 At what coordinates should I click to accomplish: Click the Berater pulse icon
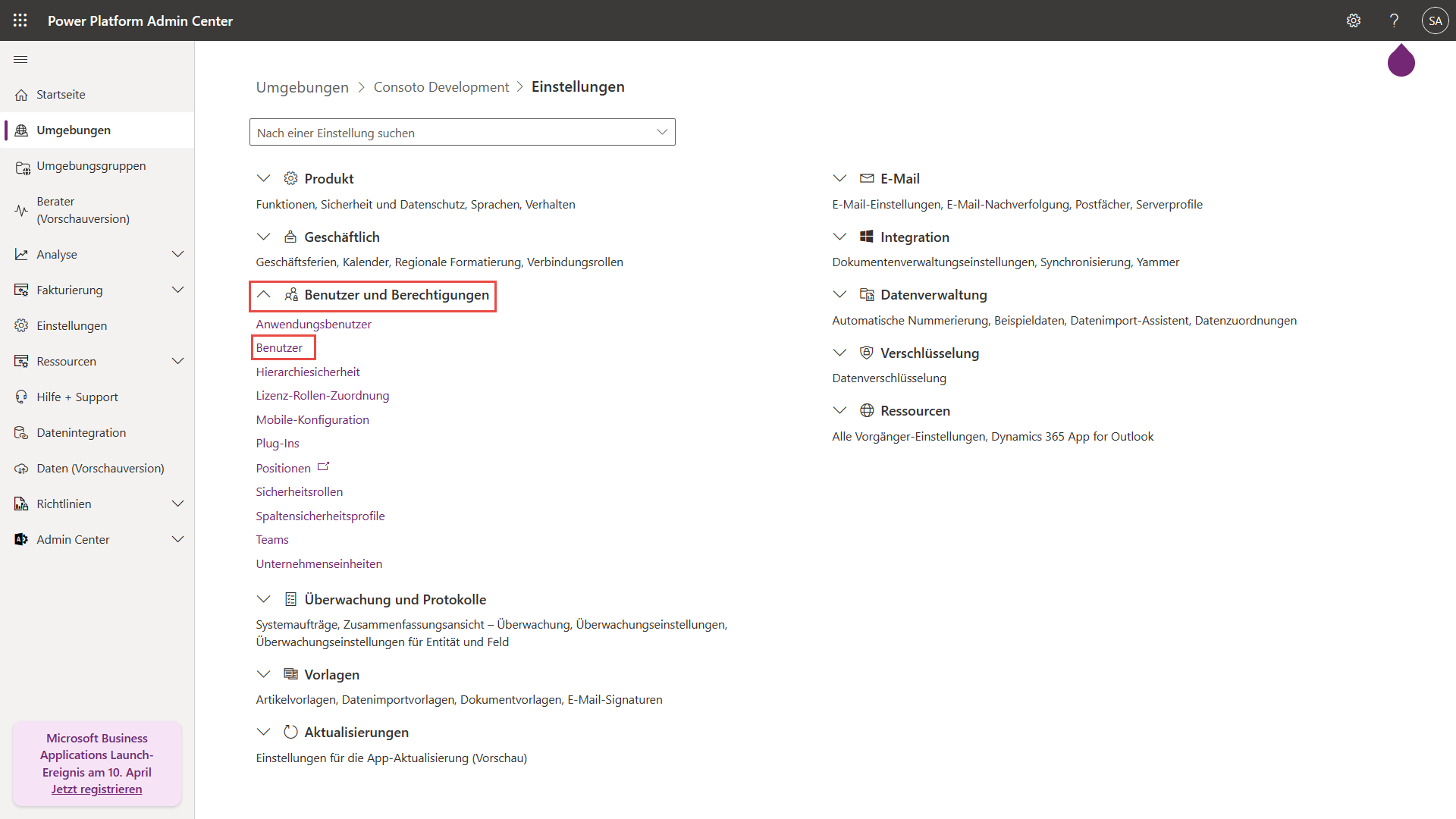(21, 210)
